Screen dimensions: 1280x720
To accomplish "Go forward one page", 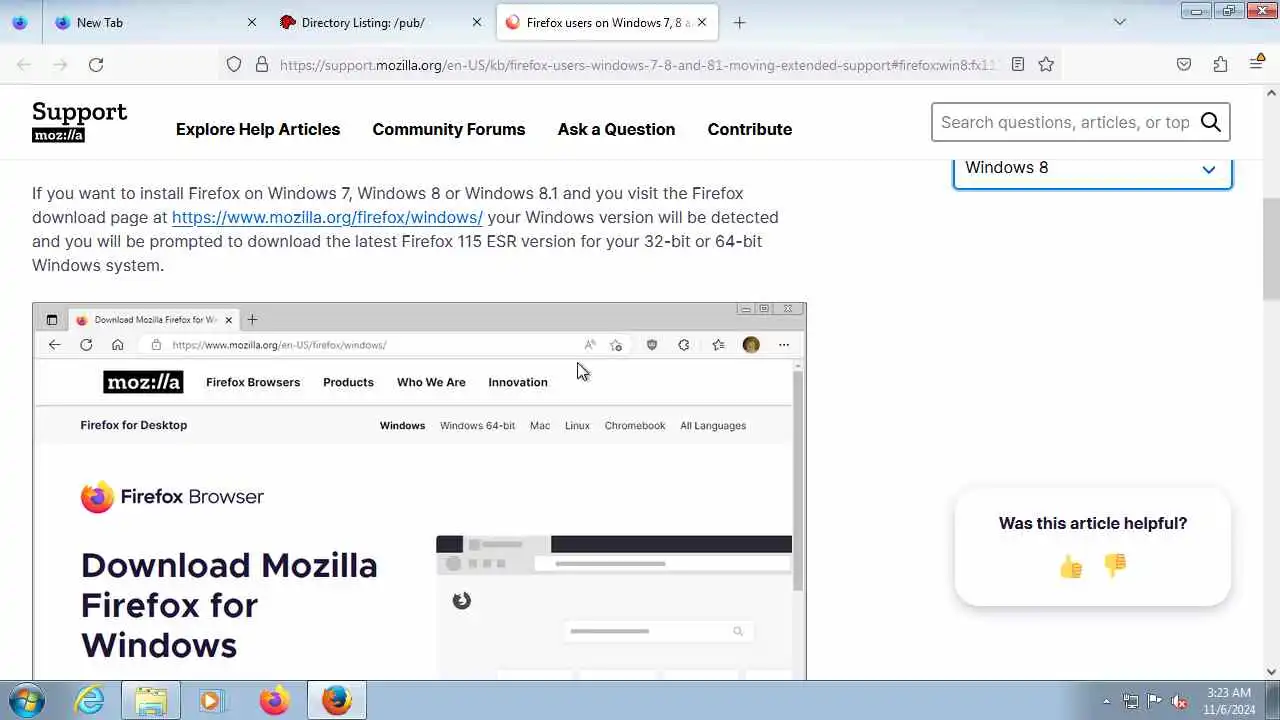I will (x=60, y=64).
